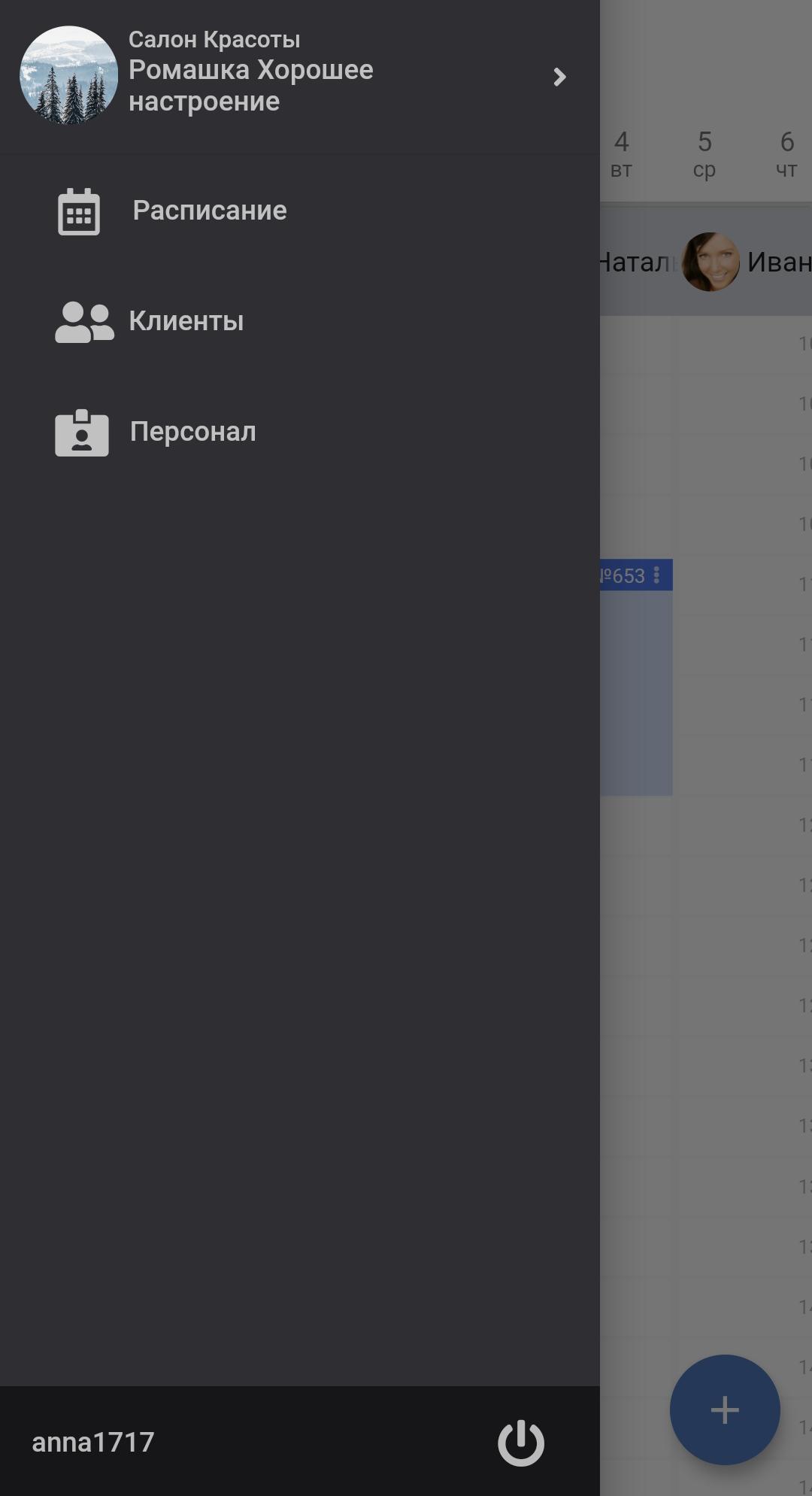This screenshot has height=1496, width=812.
Task: Open appointment №653 block
Action: 636,677
